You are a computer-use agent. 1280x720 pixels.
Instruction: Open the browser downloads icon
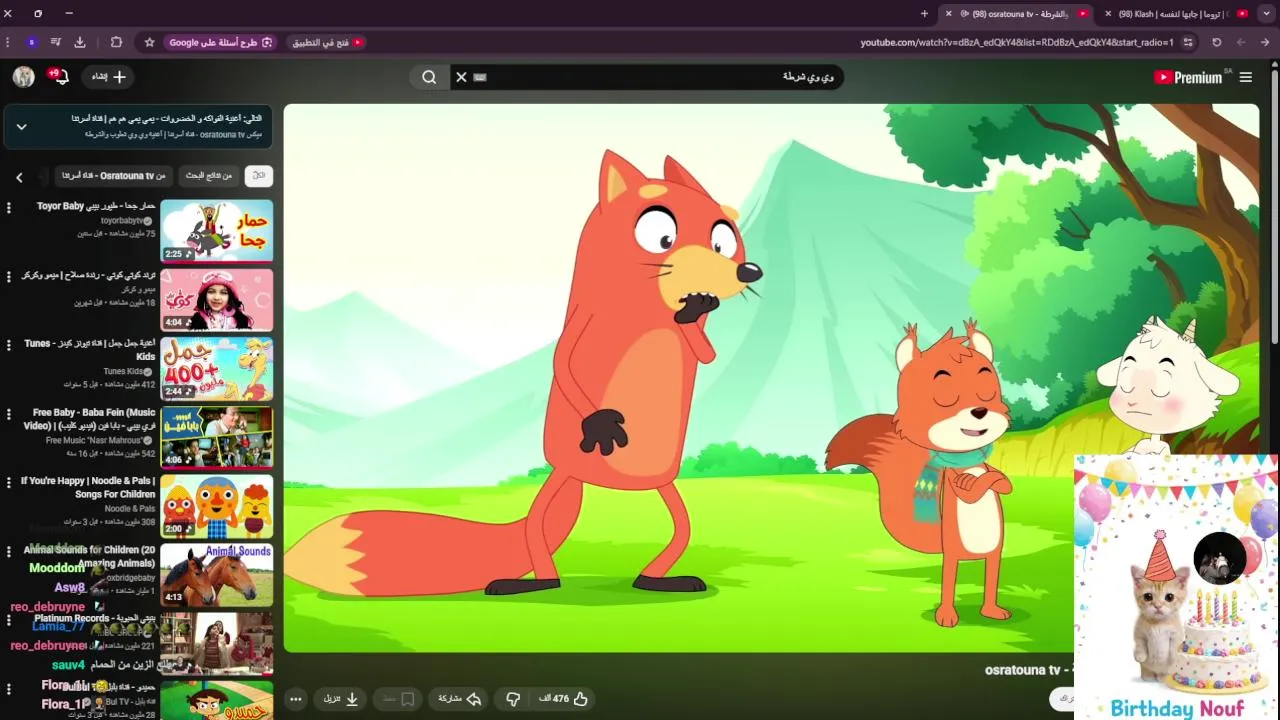(x=80, y=42)
